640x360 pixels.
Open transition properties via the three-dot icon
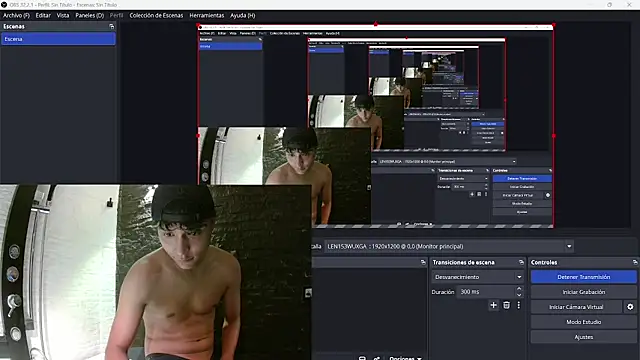click(519, 305)
